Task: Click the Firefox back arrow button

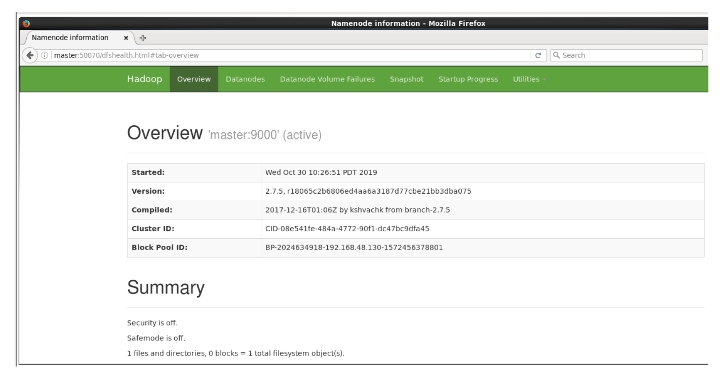Action: tap(30, 55)
